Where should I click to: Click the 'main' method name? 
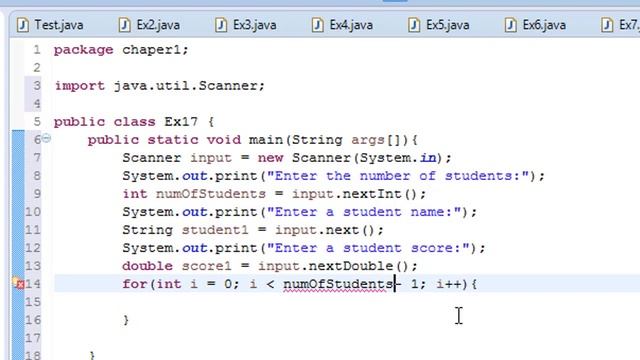coord(266,140)
